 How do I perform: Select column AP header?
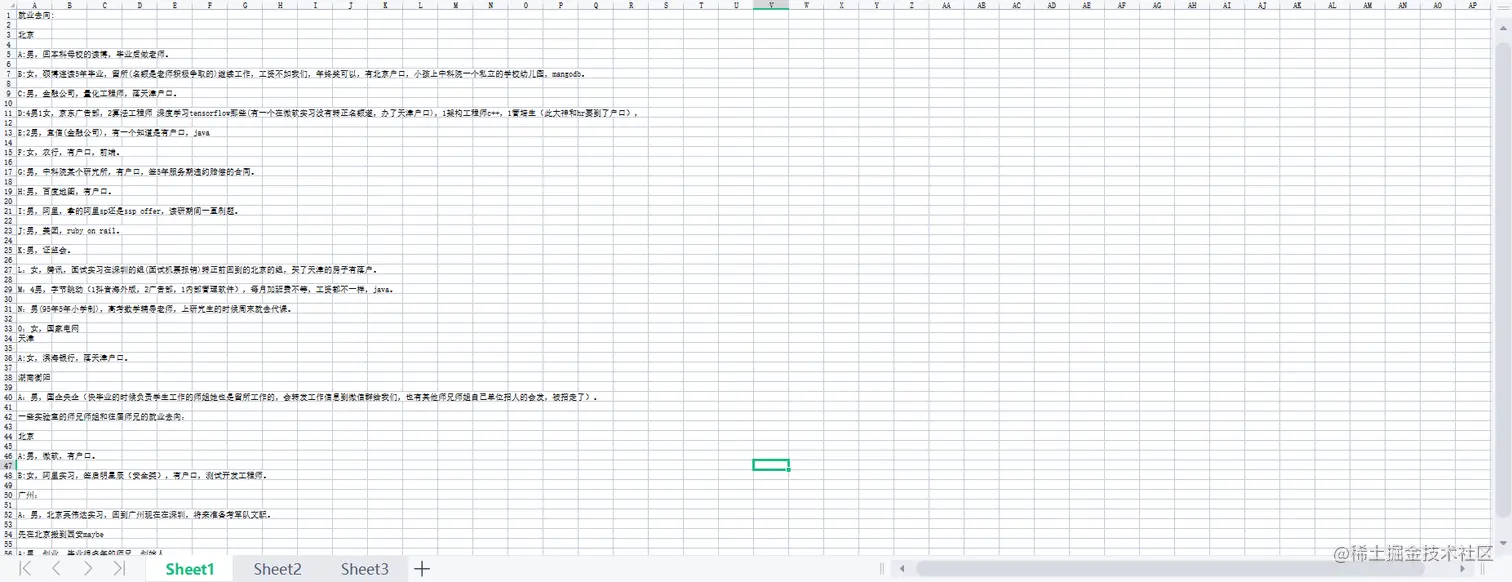(1472, 5)
